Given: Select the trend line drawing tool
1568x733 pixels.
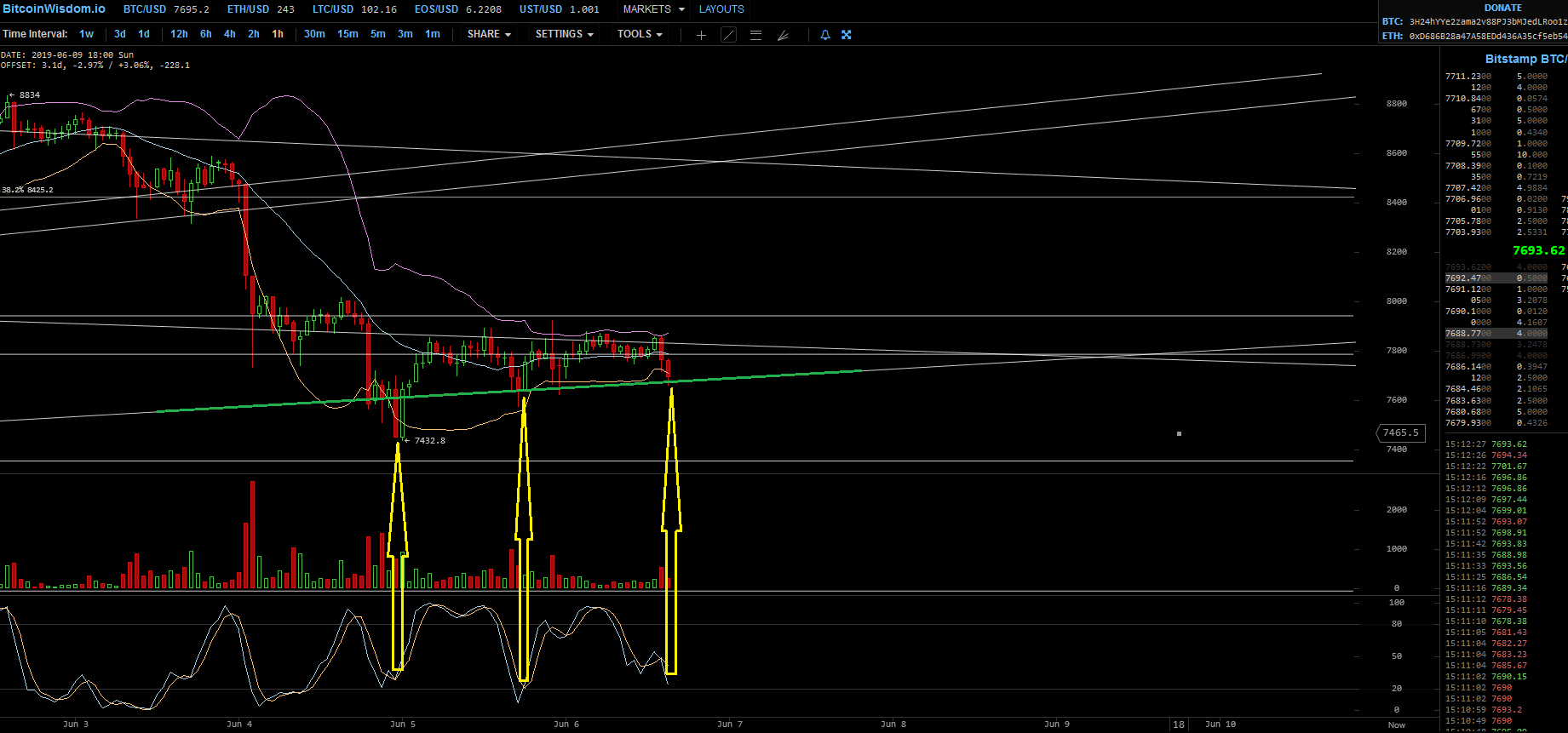Looking at the screenshot, I should pyautogui.click(x=729, y=35).
